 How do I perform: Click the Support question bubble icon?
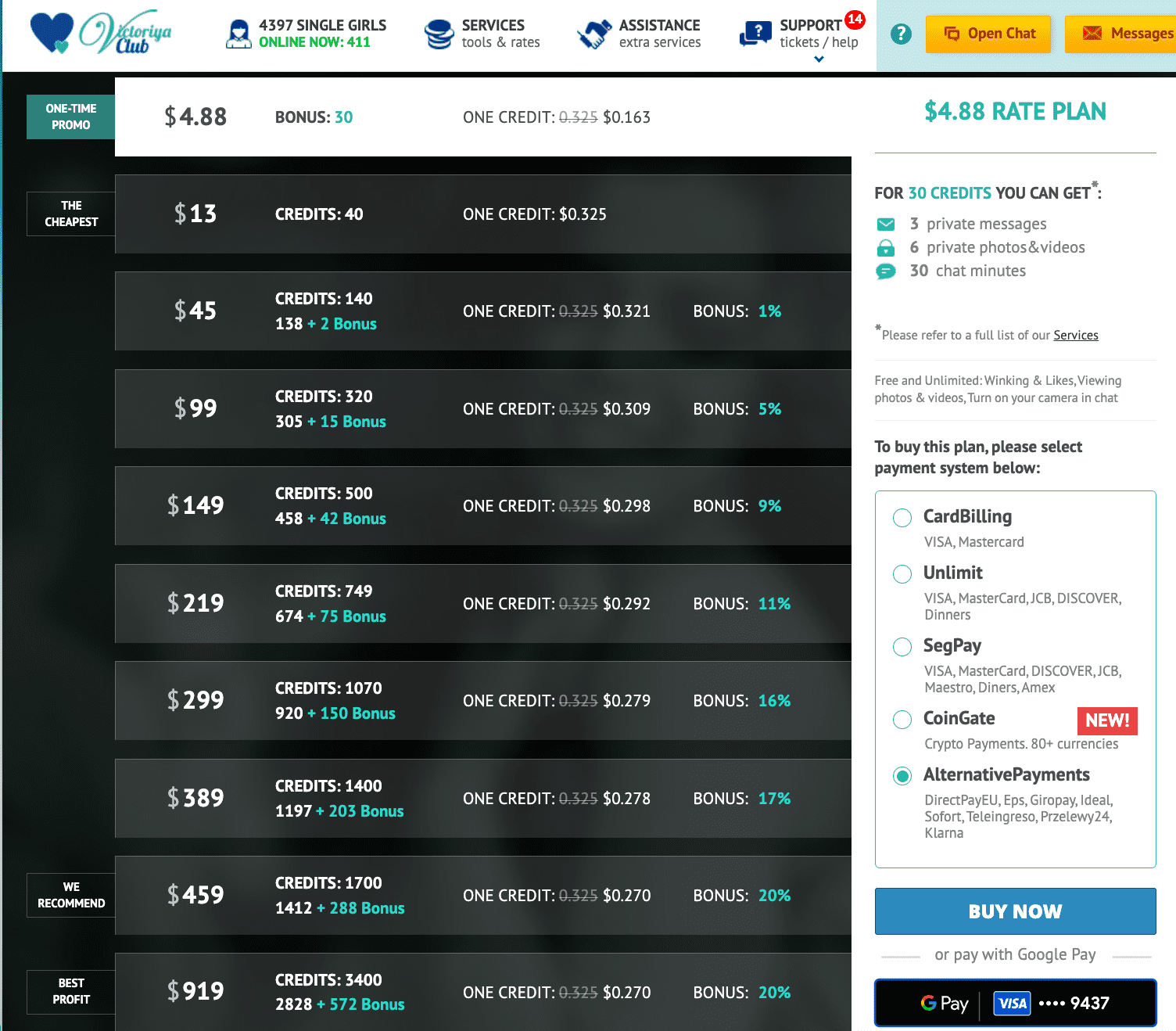pyautogui.click(x=755, y=34)
